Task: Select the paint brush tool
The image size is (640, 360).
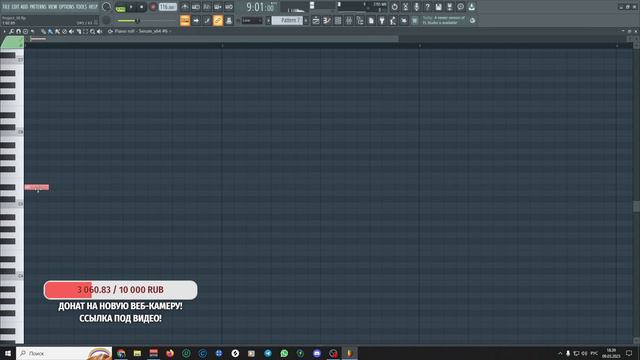Action: [50, 31]
